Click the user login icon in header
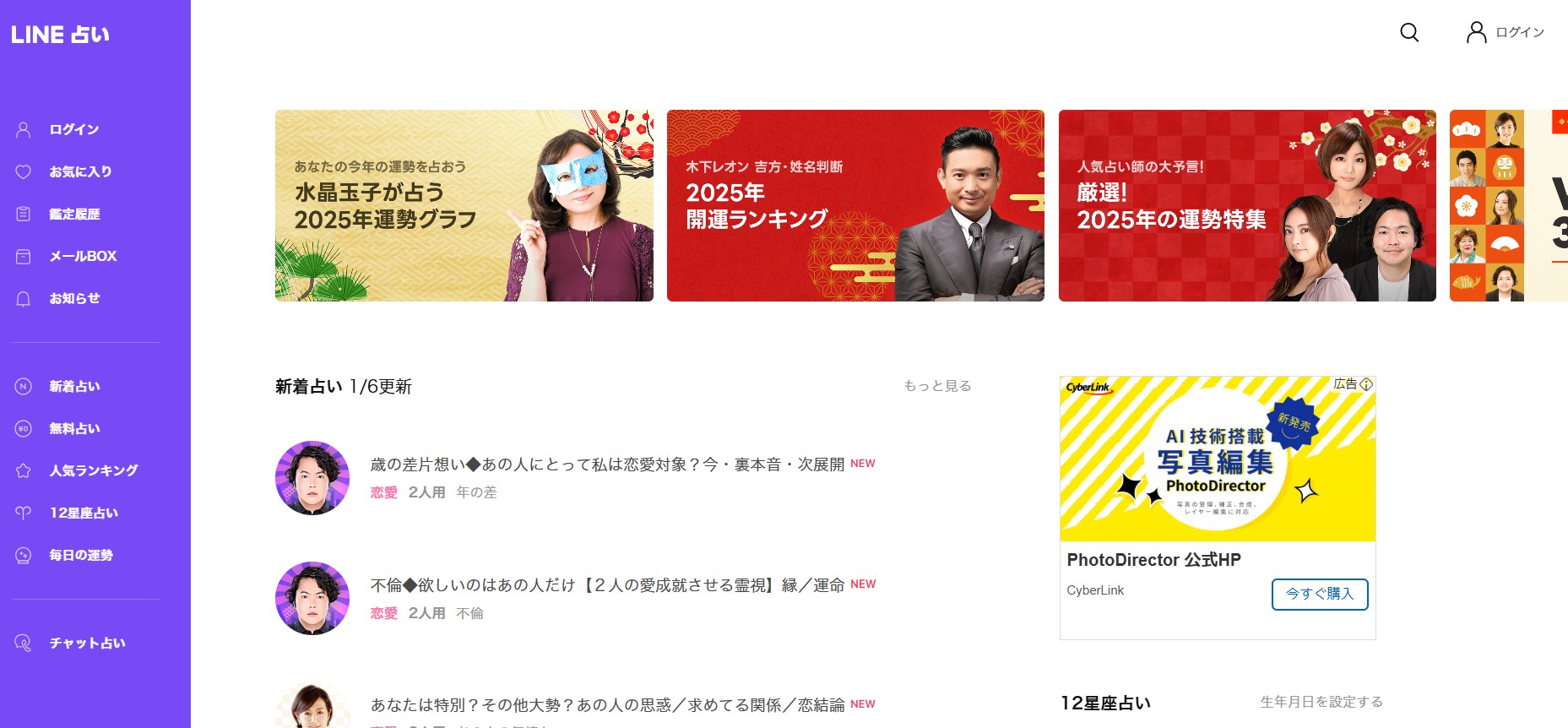 1476,33
